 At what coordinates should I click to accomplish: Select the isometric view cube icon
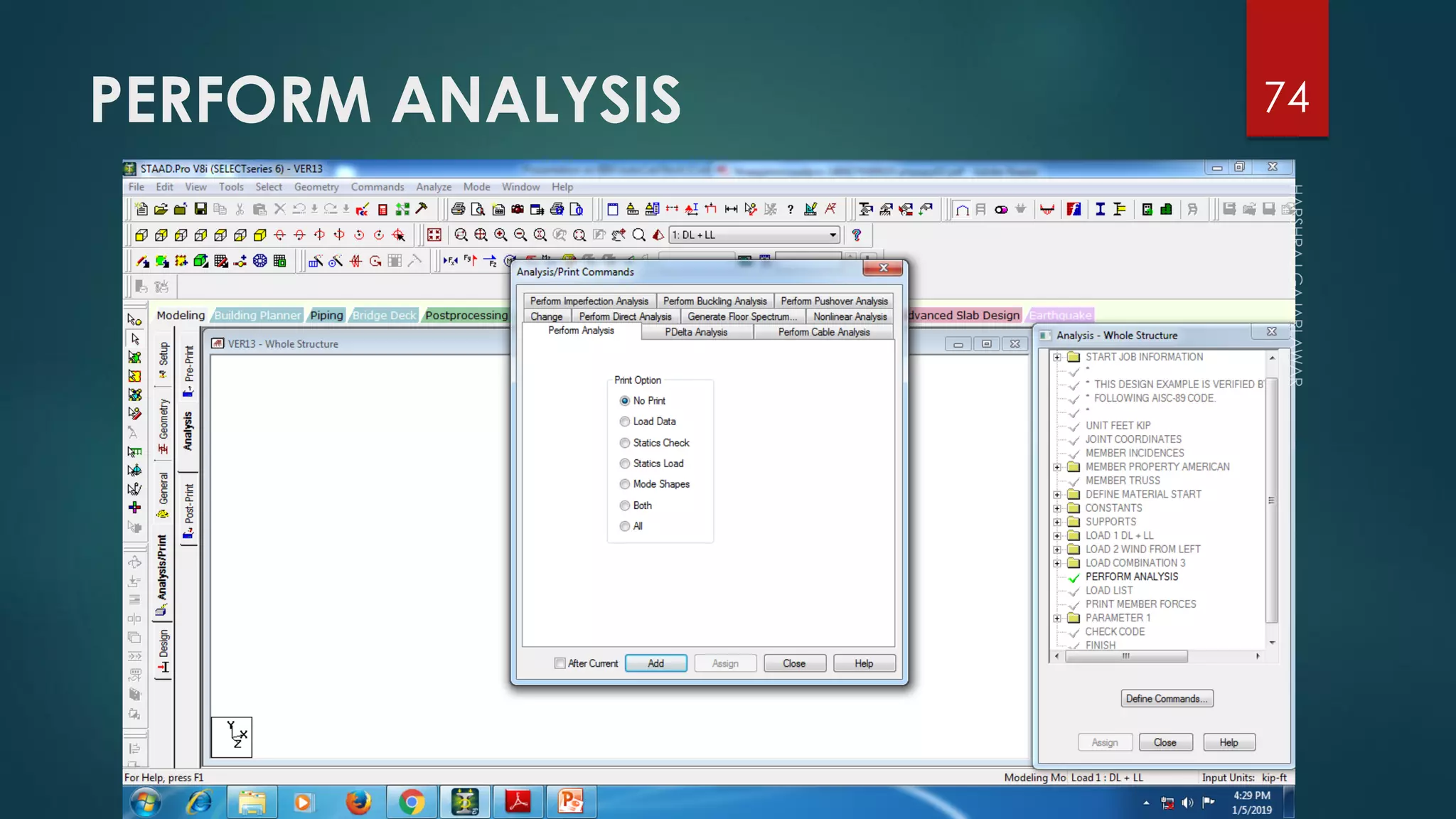(x=260, y=235)
